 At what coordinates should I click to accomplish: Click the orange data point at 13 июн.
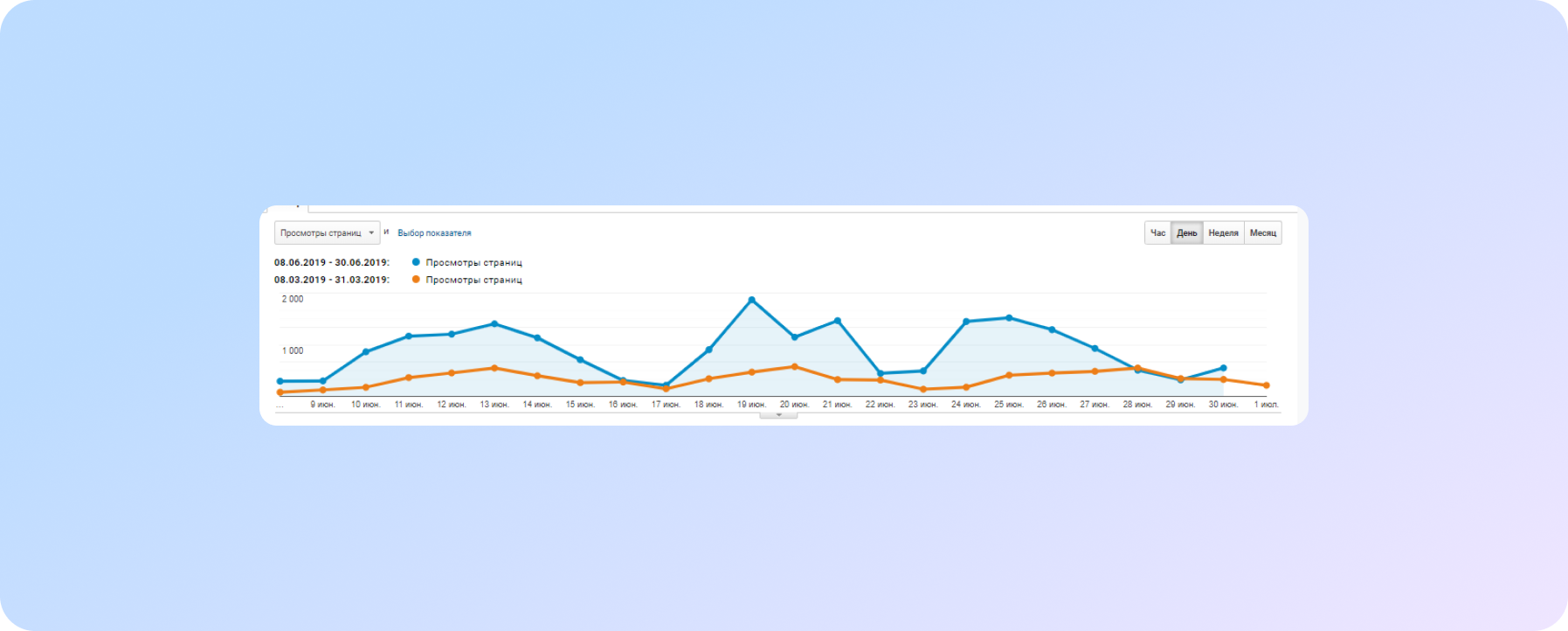coord(494,368)
